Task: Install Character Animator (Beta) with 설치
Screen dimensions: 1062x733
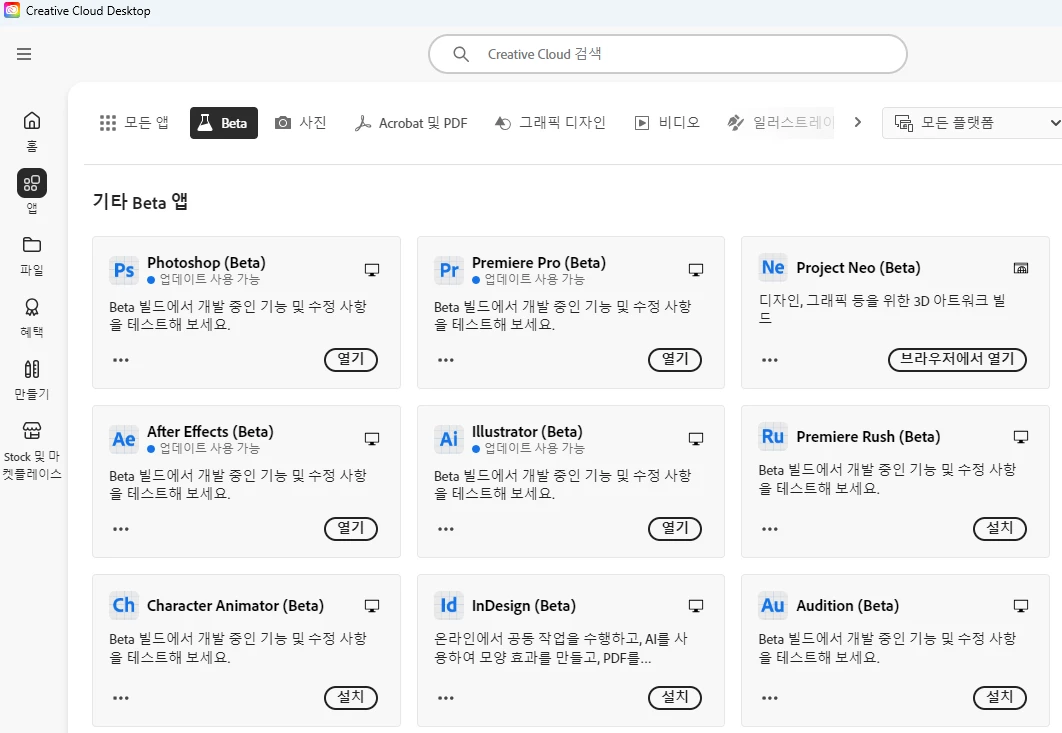Action: pyautogui.click(x=351, y=697)
